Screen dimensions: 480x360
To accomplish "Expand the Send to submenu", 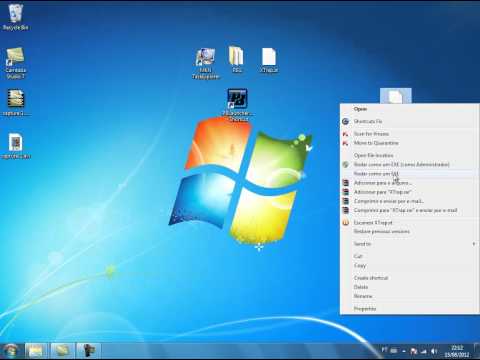I will (x=409, y=244).
